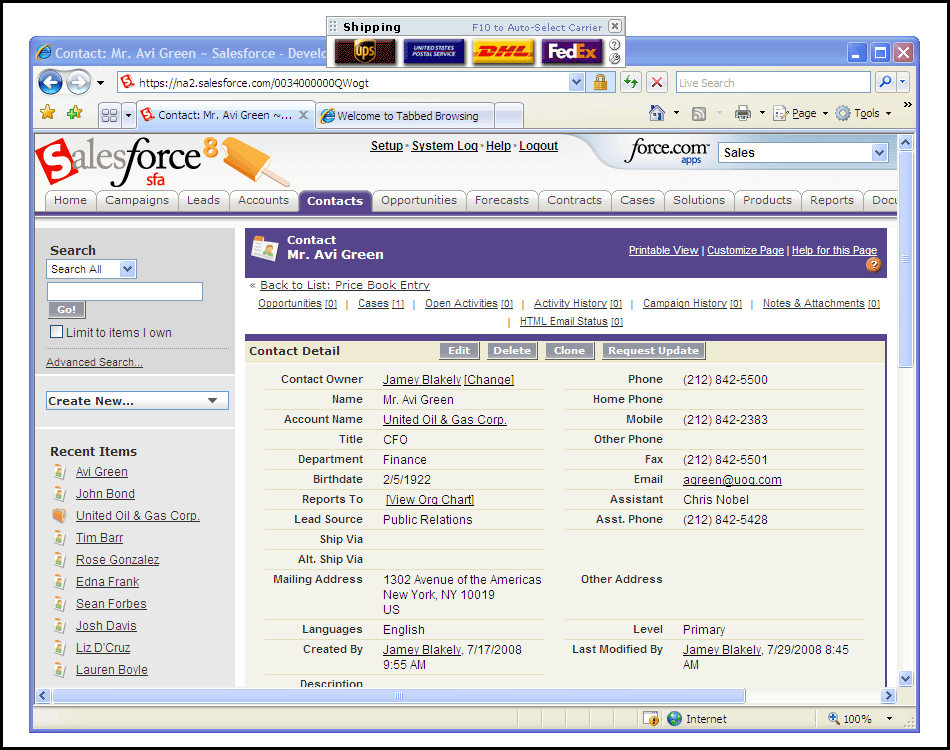The height and width of the screenshot is (750, 950).
Task: Click the browser Forward arrow
Action: click(x=78, y=82)
